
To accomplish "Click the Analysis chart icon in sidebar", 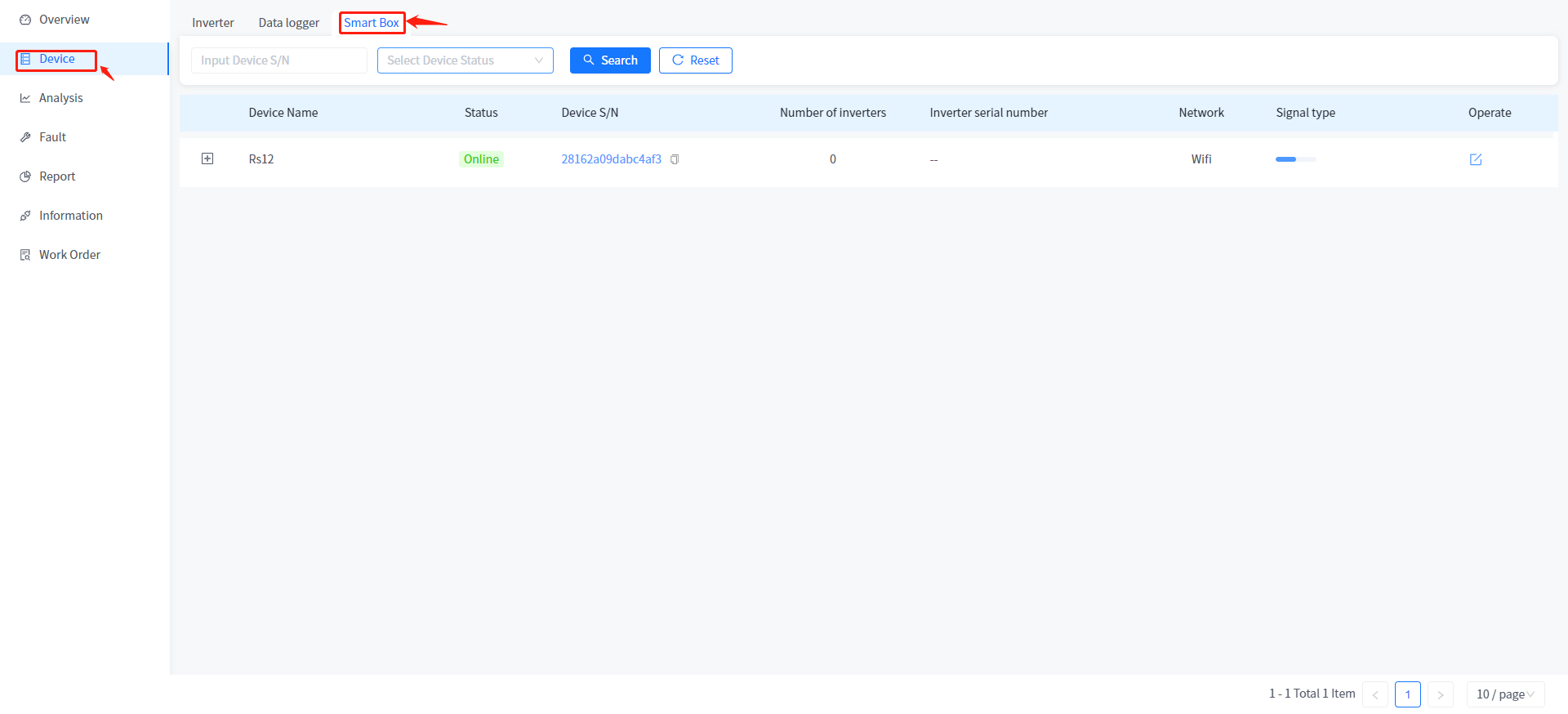I will [25, 98].
